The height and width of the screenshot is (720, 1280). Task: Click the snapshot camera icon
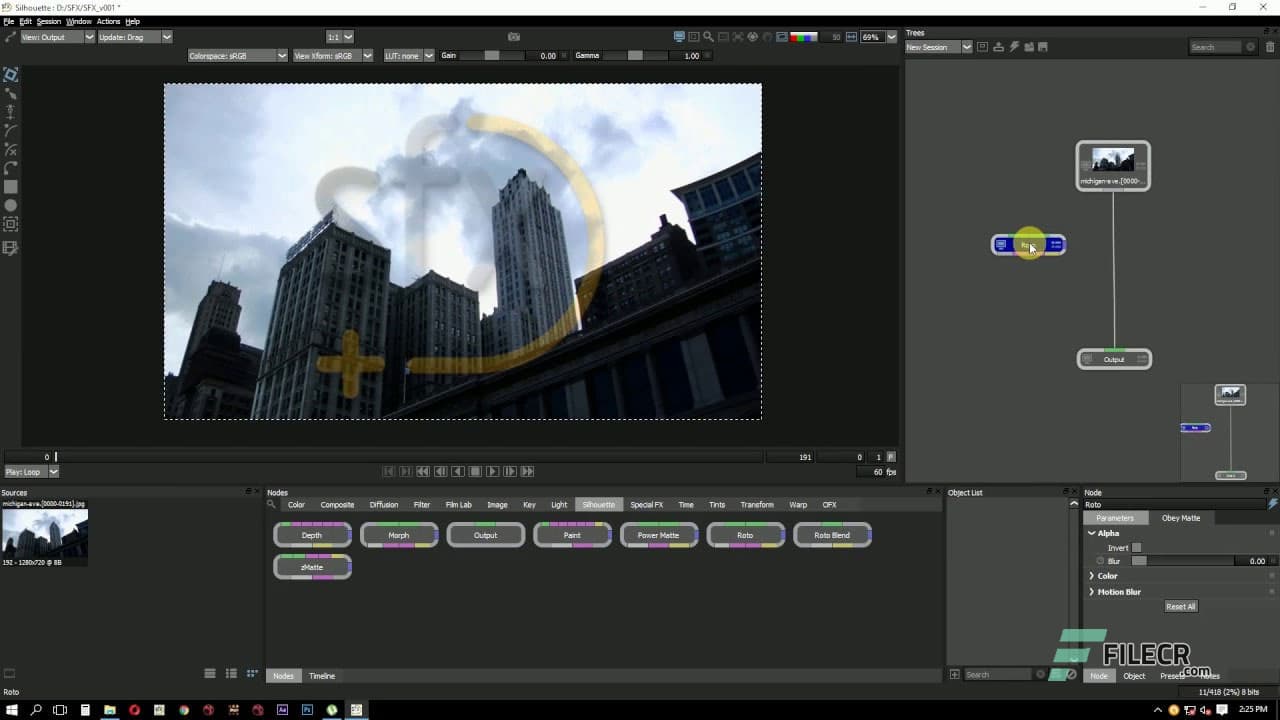pos(514,37)
